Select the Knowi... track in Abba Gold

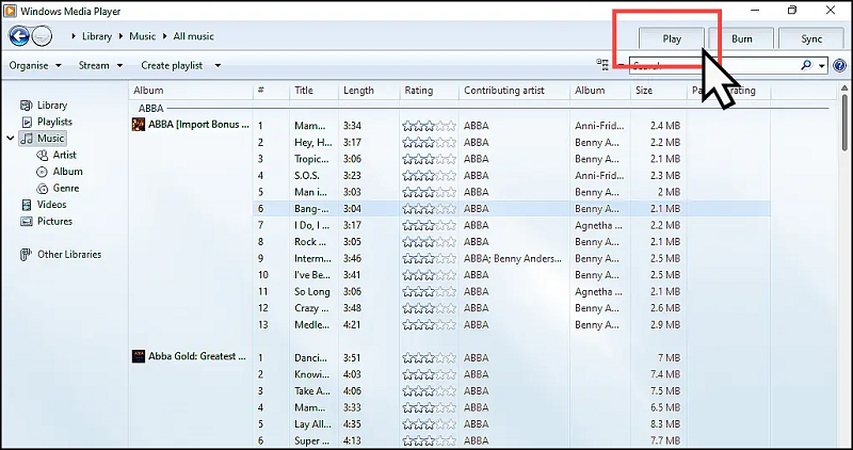tap(312, 374)
